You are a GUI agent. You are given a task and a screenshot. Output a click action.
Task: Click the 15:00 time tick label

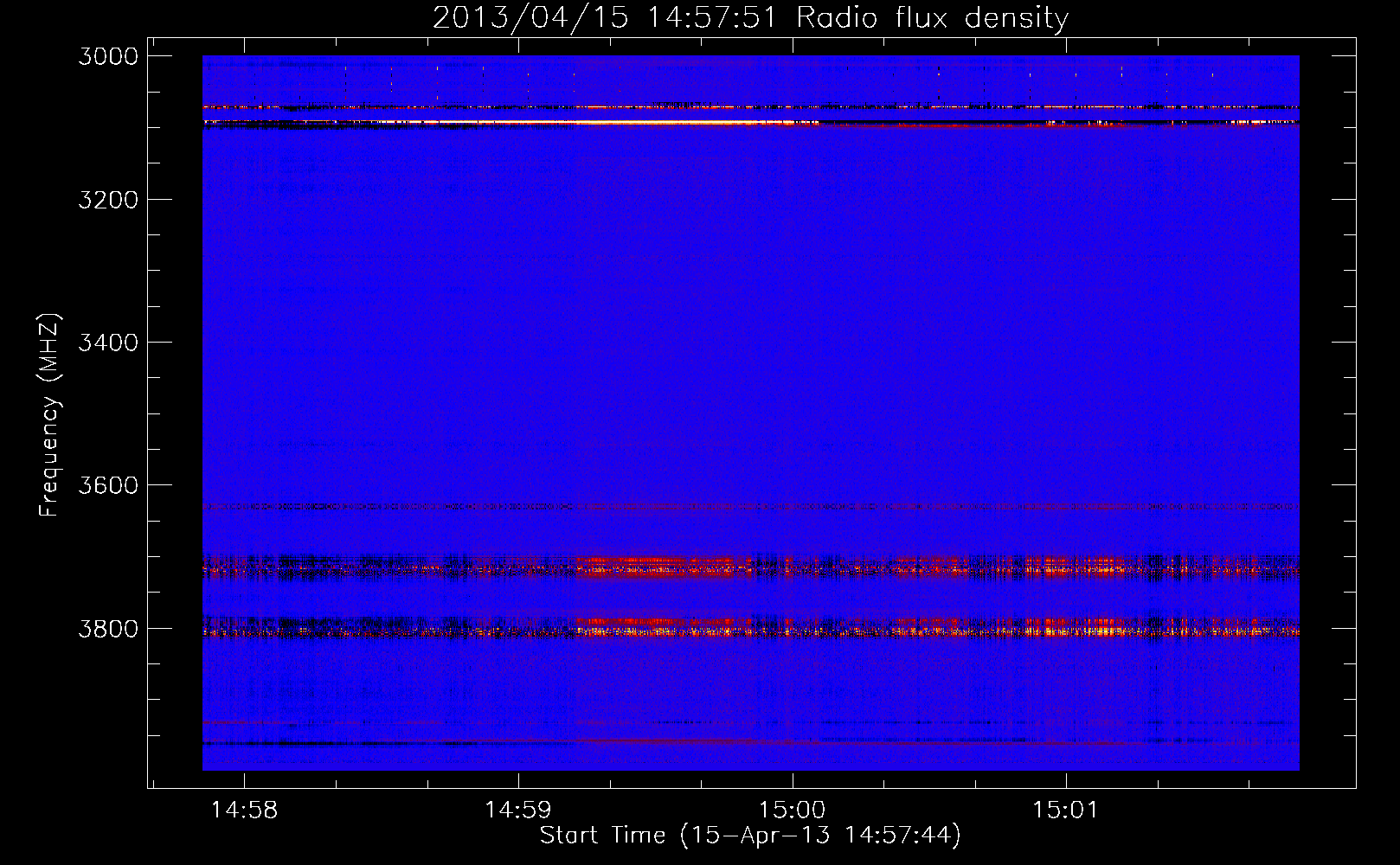pyautogui.click(x=792, y=811)
